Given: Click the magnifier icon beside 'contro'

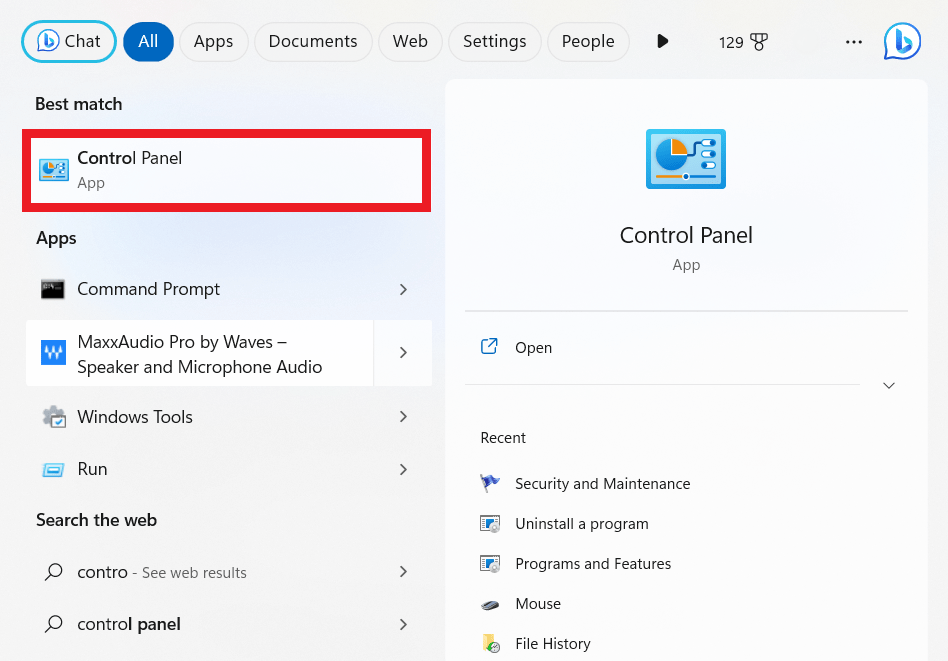Looking at the screenshot, I should pyautogui.click(x=53, y=572).
